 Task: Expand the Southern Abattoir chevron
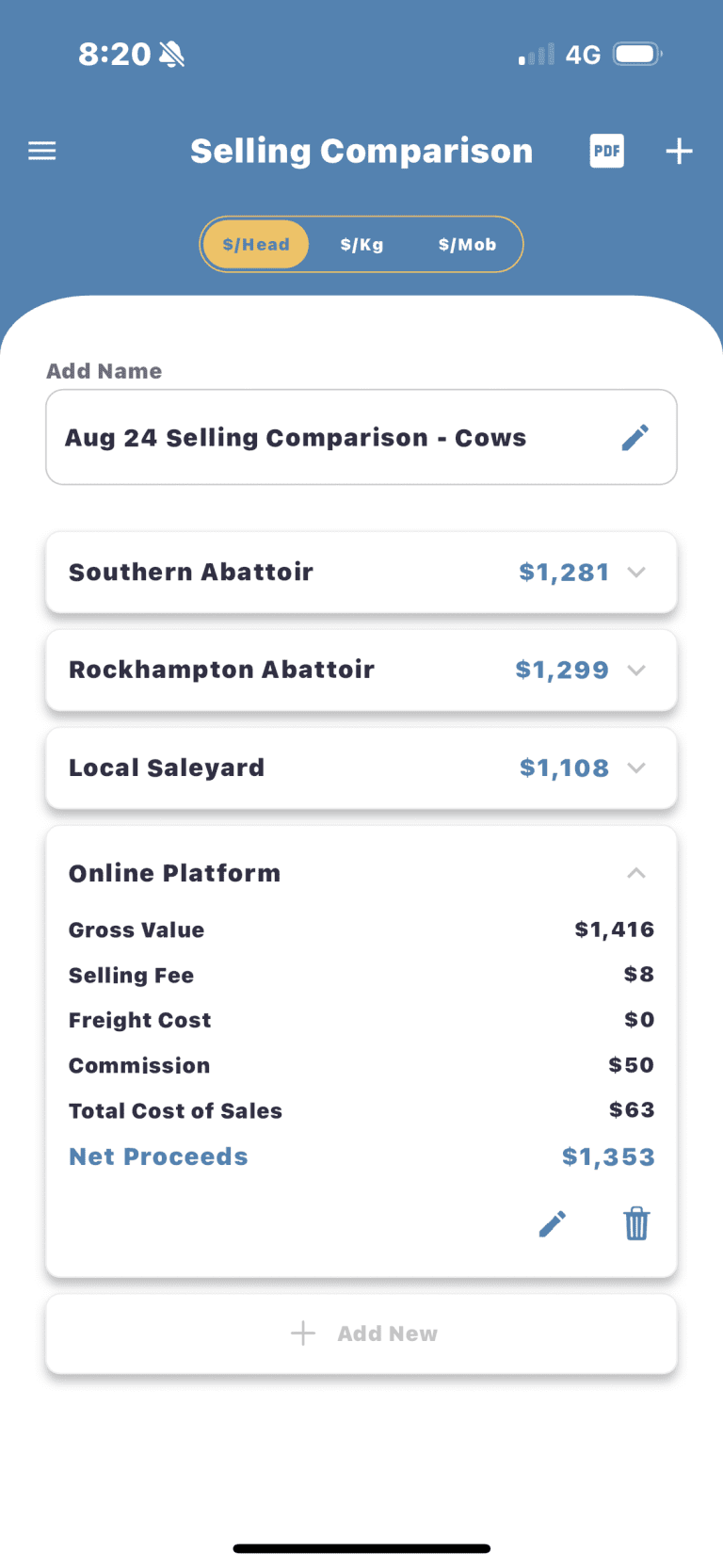(636, 572)
